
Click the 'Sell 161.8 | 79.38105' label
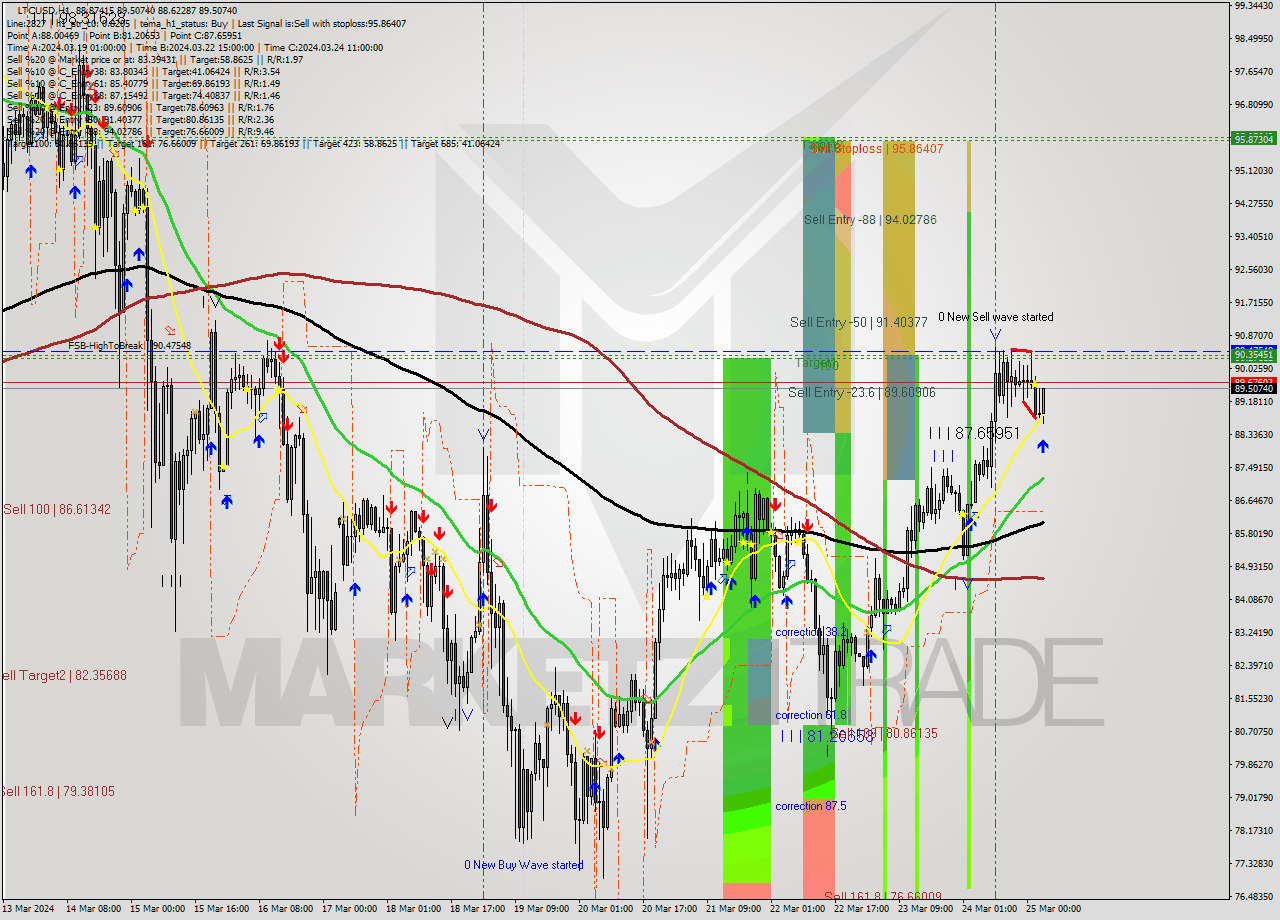[x=57, y=791]
